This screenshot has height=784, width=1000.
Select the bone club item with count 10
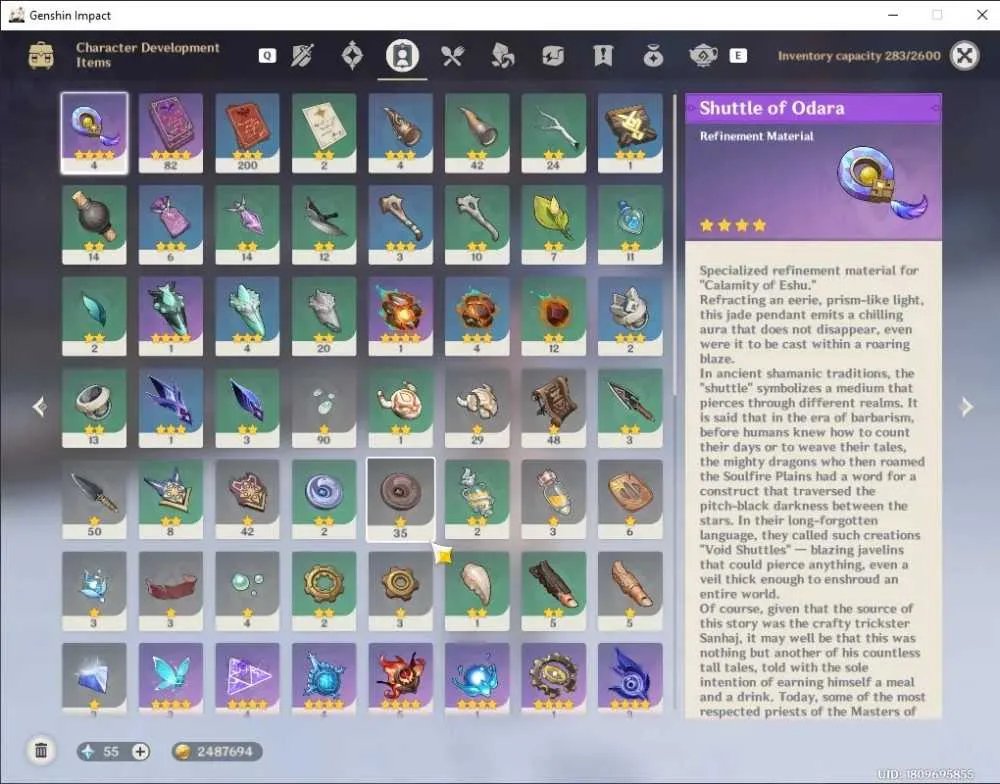point(477,225)
